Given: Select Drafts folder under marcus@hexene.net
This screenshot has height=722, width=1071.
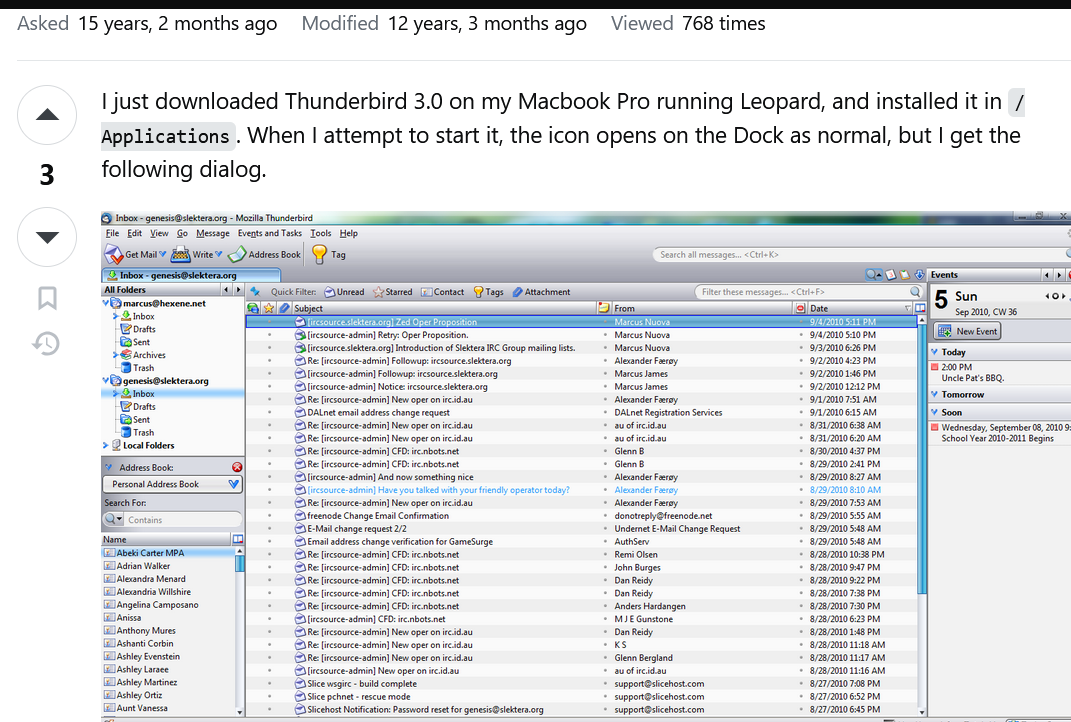Looking at the screenshot, I should [144, 329].
